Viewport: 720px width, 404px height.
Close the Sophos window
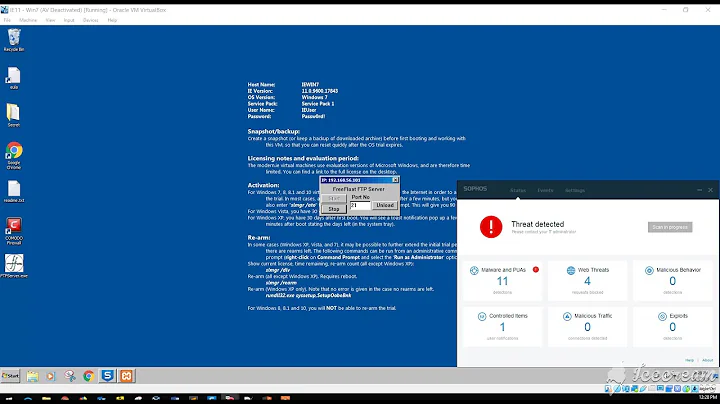[x=710, y=190]
